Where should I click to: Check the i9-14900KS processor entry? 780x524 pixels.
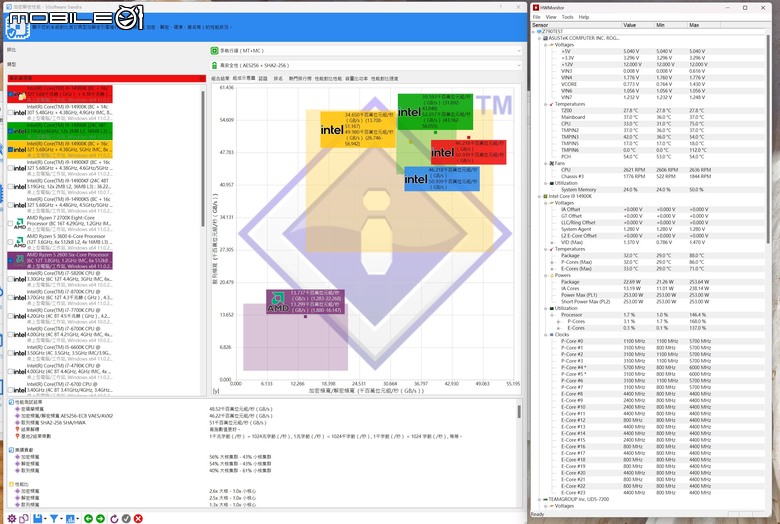(10, 205)
